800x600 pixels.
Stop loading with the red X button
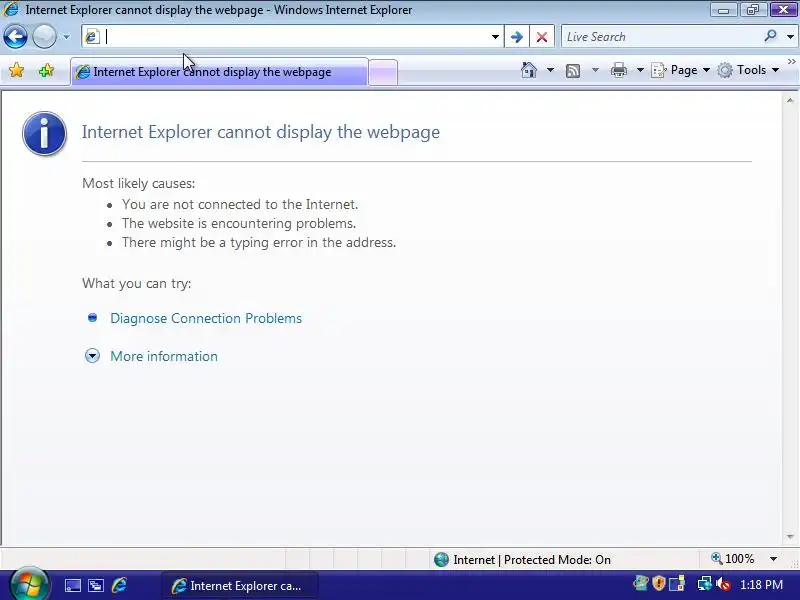tap(542, 37)
